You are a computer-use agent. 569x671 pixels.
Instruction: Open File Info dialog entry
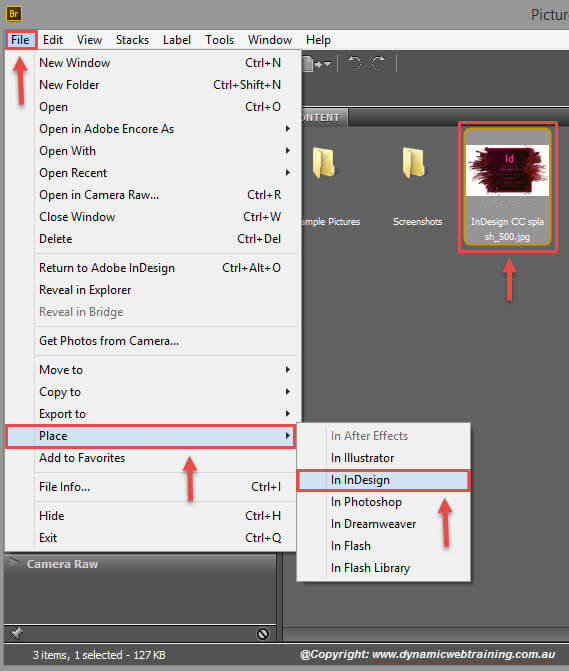[x=151, y=487]
